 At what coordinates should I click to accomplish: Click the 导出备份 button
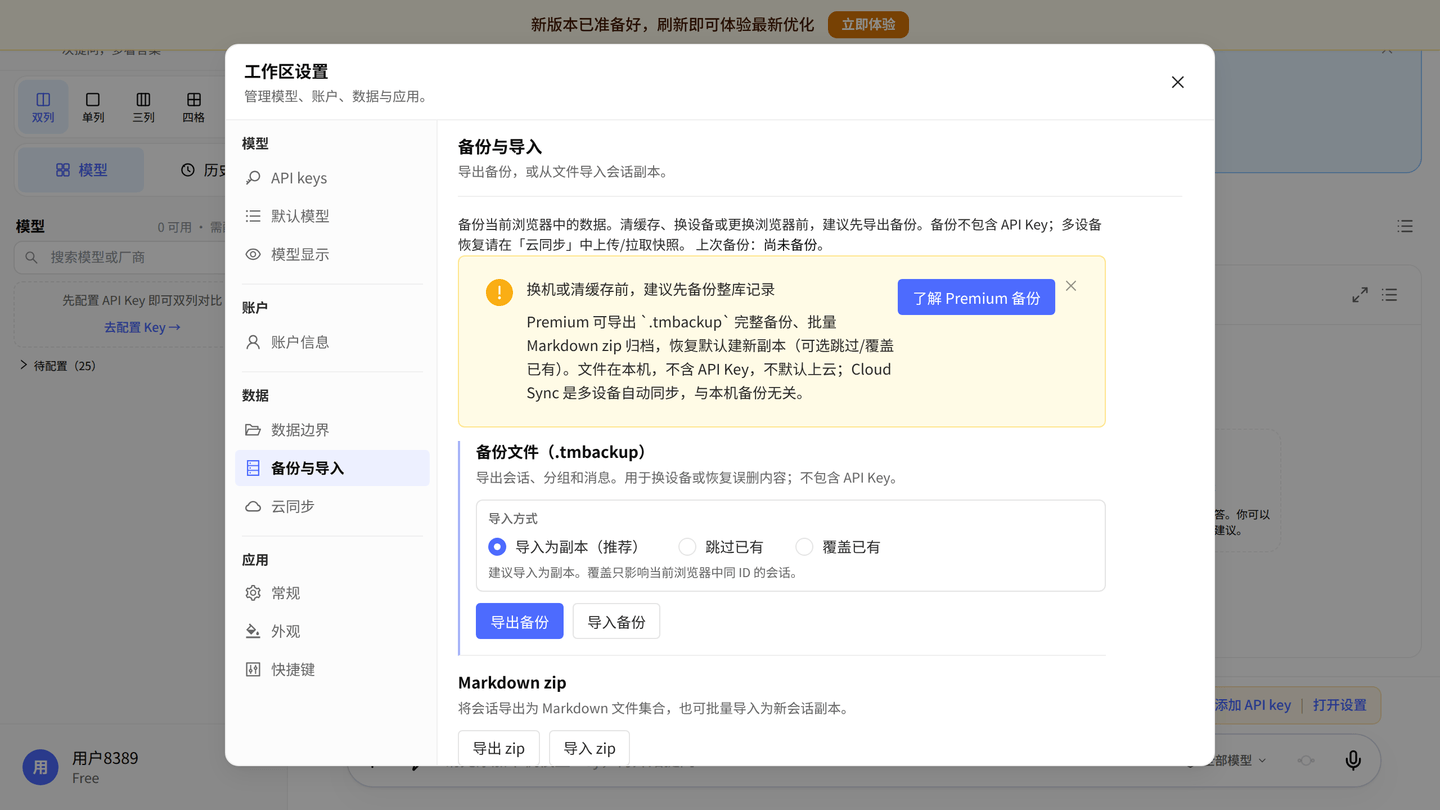[519, 621]
